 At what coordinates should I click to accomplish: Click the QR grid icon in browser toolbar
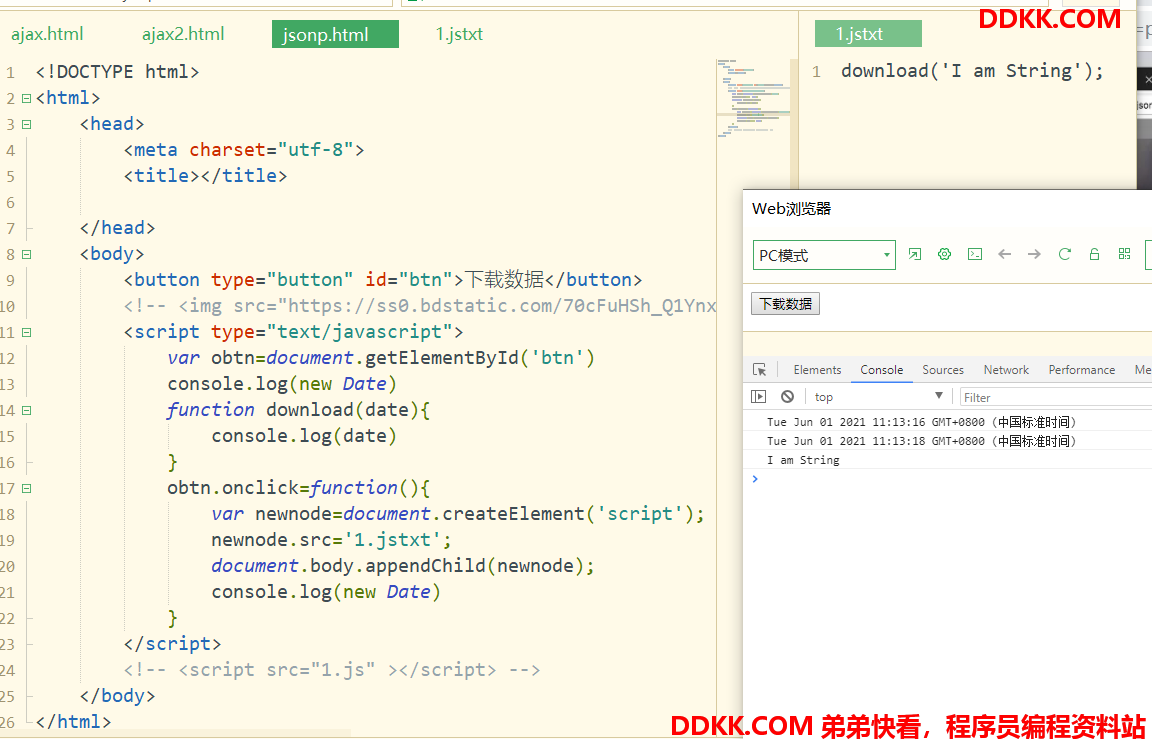pyautogui.click(x=1124, y=254)
